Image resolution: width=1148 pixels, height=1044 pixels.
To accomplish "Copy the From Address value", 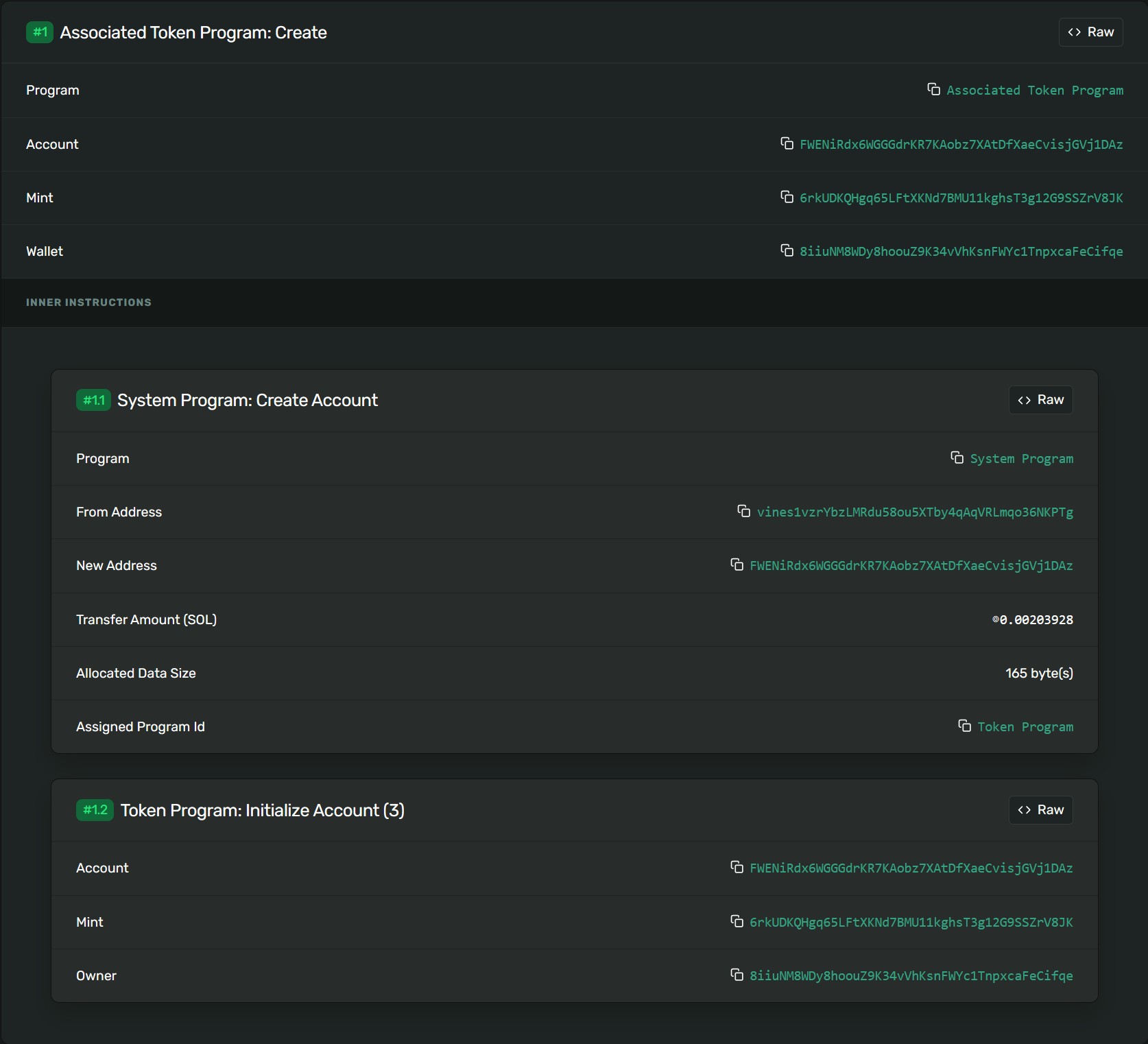I will (x=743, y=511).
